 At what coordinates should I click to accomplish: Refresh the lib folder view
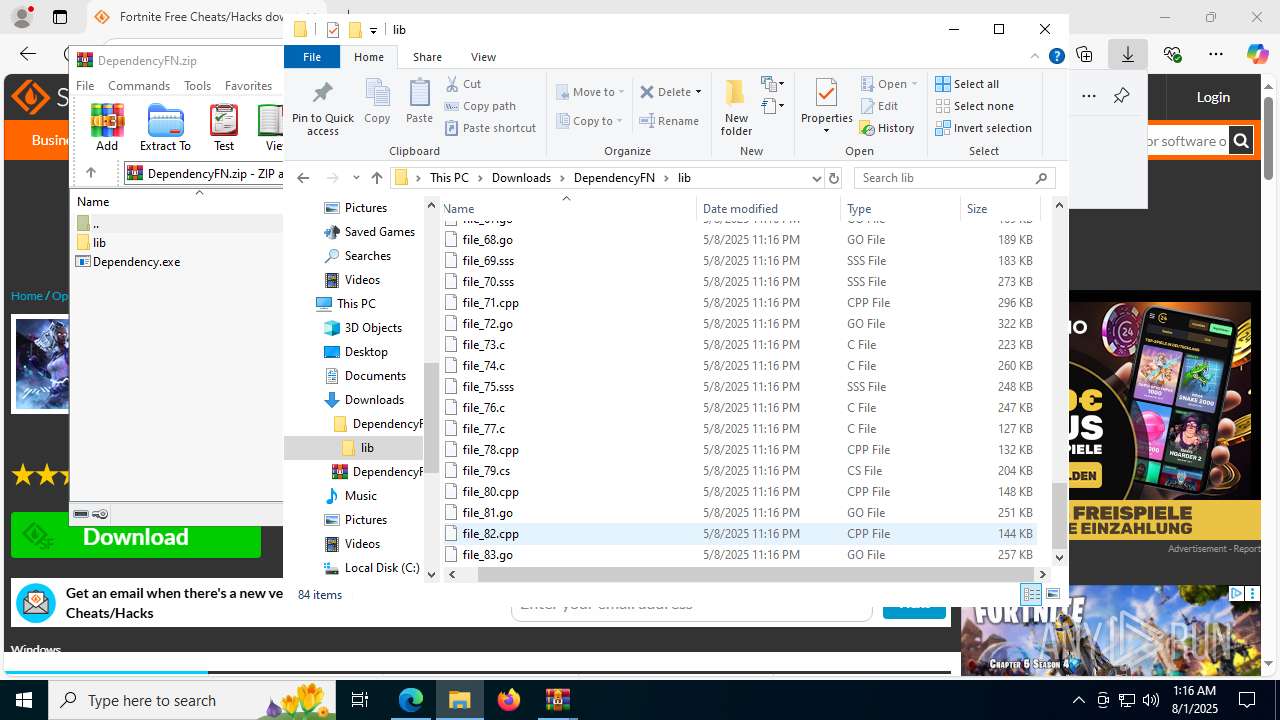(834, 178)
